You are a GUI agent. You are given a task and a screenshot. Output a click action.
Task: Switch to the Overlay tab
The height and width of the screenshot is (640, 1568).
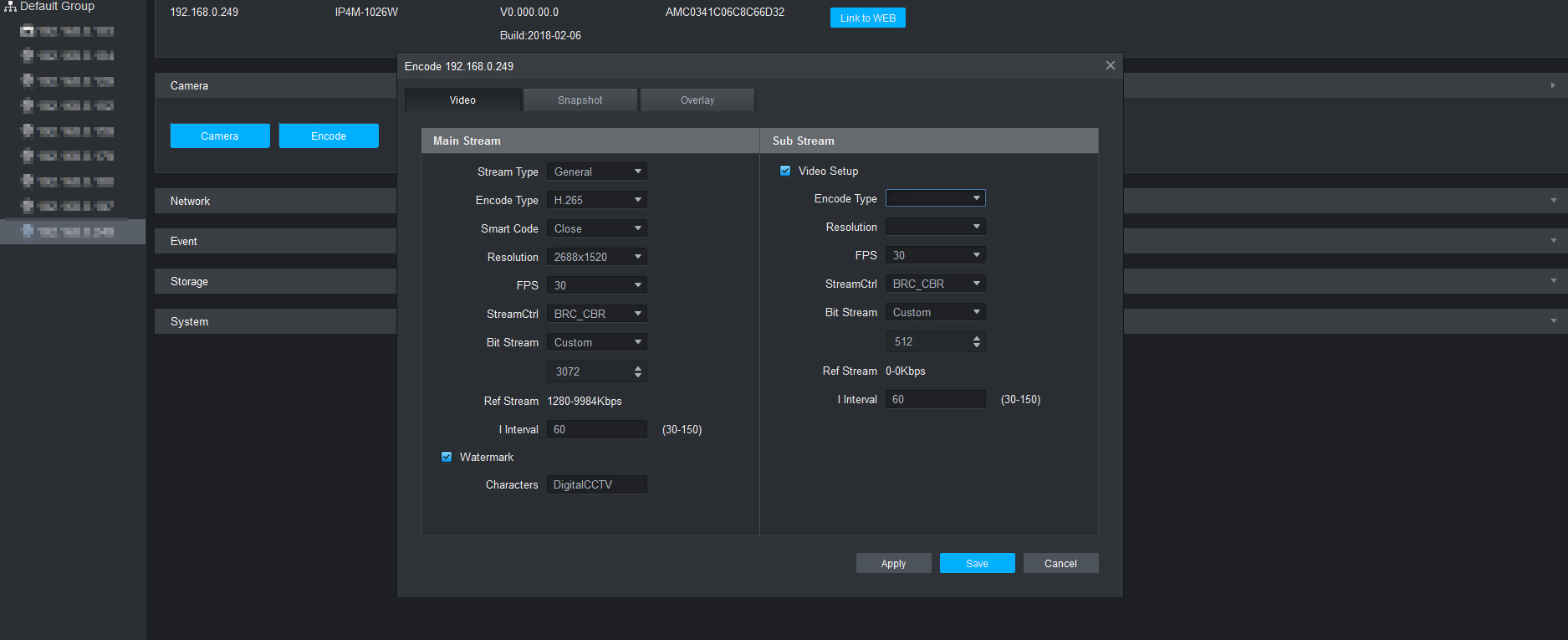pyautogui.click(x=697, y=100)
